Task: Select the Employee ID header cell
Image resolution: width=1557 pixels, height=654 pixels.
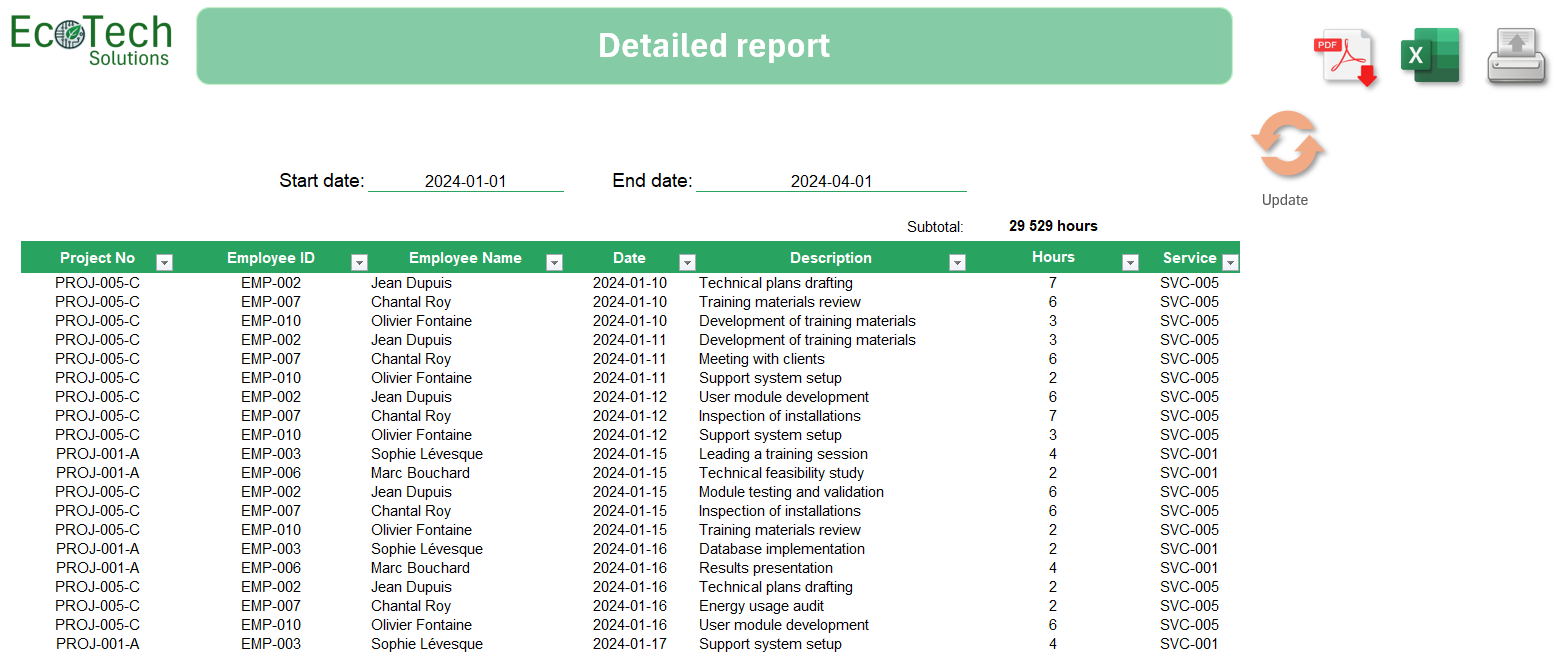Action: tap(271, 258)
